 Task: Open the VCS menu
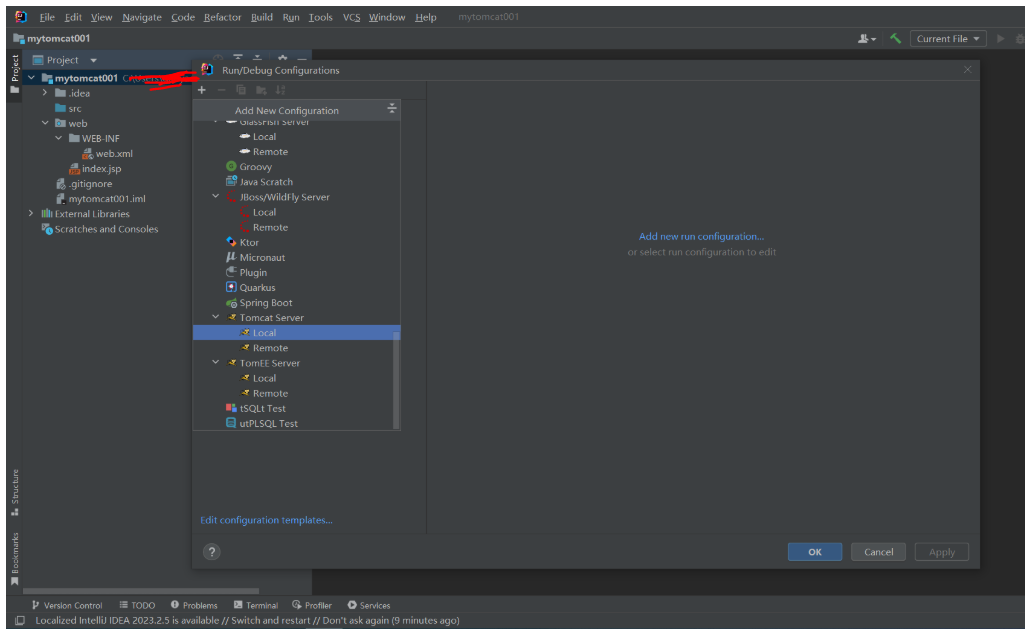[352, 17]
